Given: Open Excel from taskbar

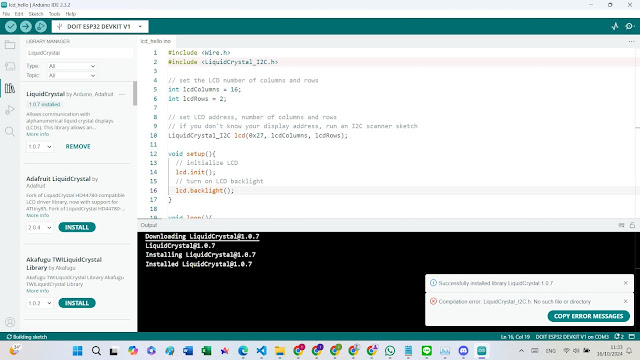Looking at the screenshot, I should [207, 351].
